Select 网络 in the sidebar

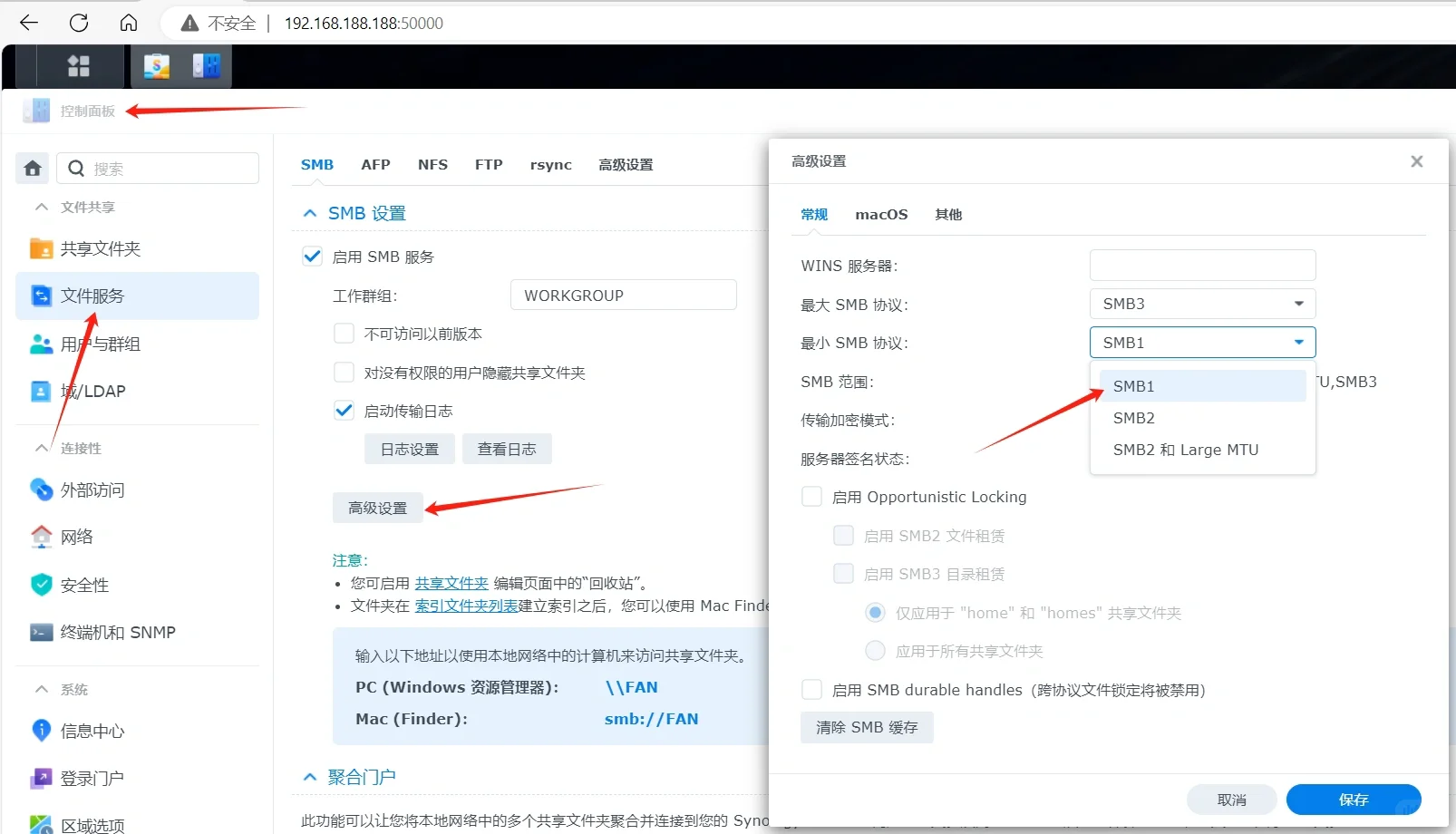(77, 536)
